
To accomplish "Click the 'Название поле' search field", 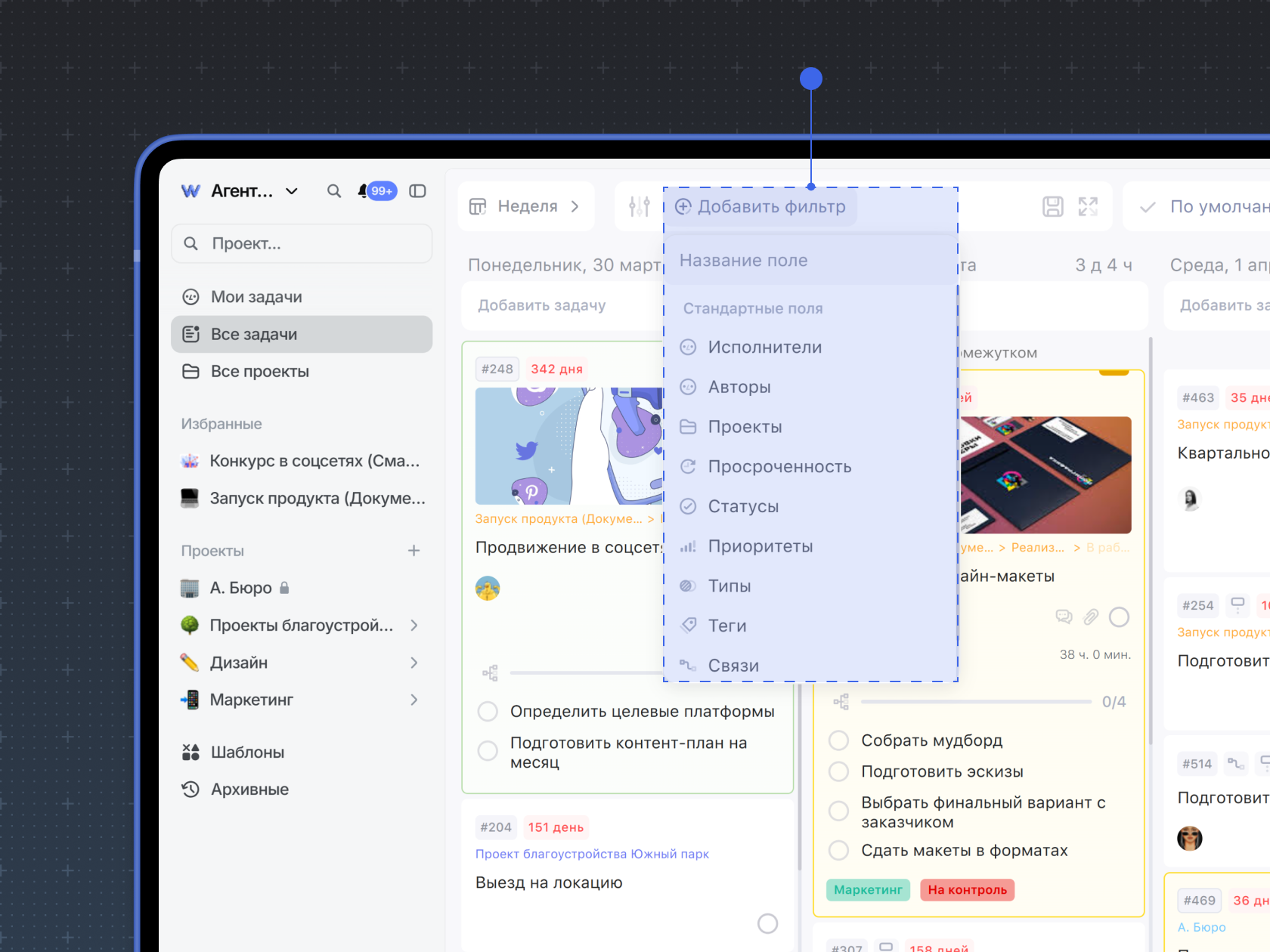I will [810, 261].
